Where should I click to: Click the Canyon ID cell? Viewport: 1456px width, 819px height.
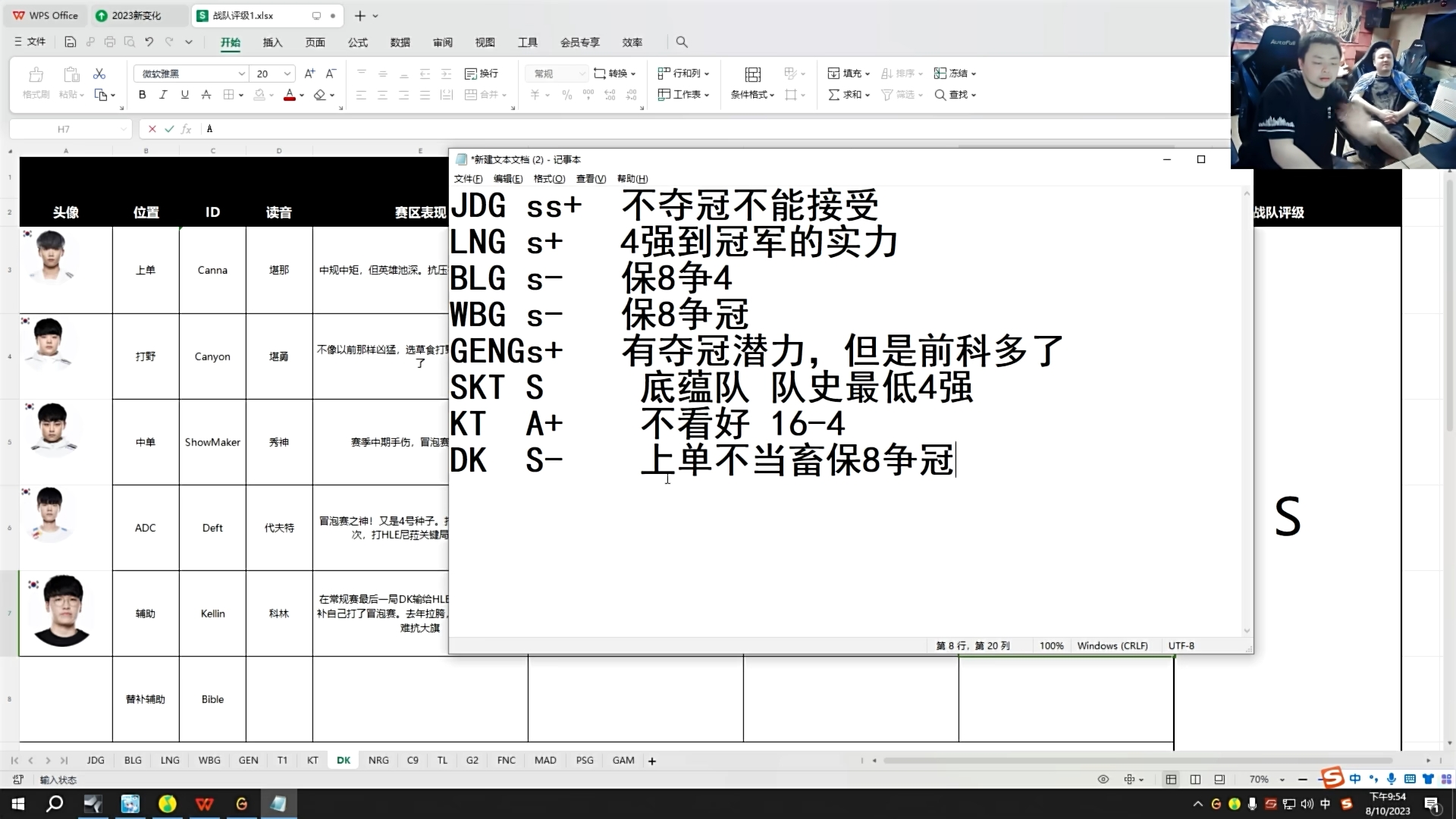coord(212,356)
